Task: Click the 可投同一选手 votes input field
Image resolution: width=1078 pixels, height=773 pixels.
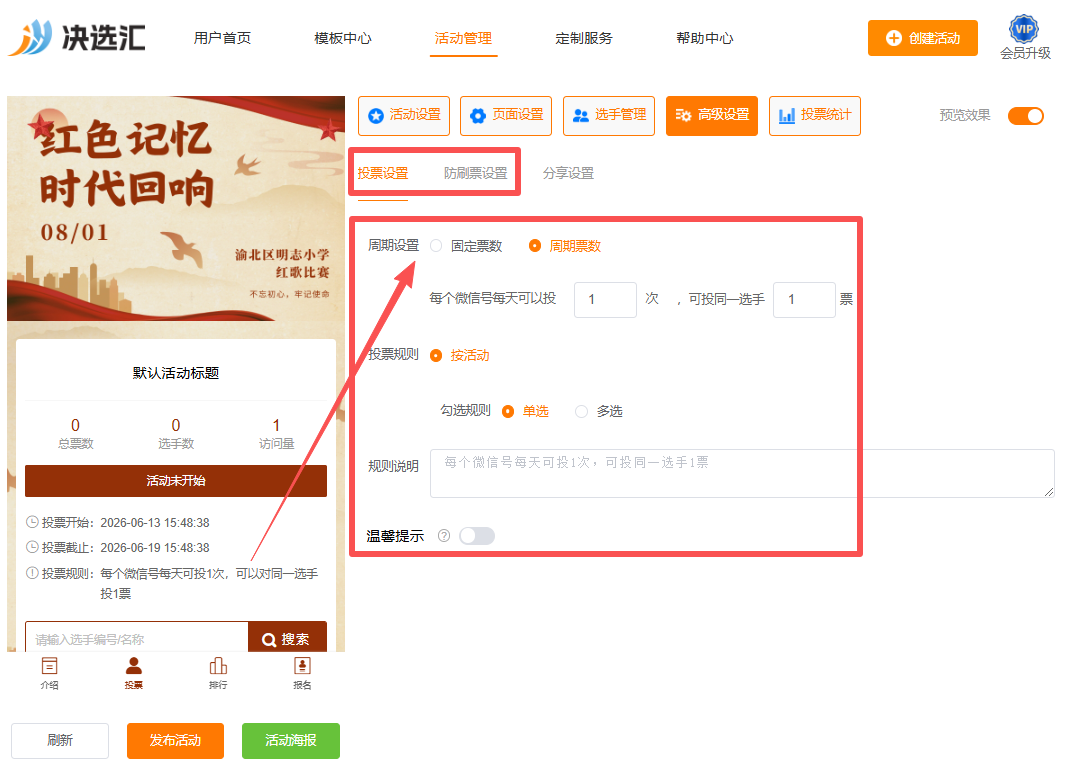Action: point(804,299)
